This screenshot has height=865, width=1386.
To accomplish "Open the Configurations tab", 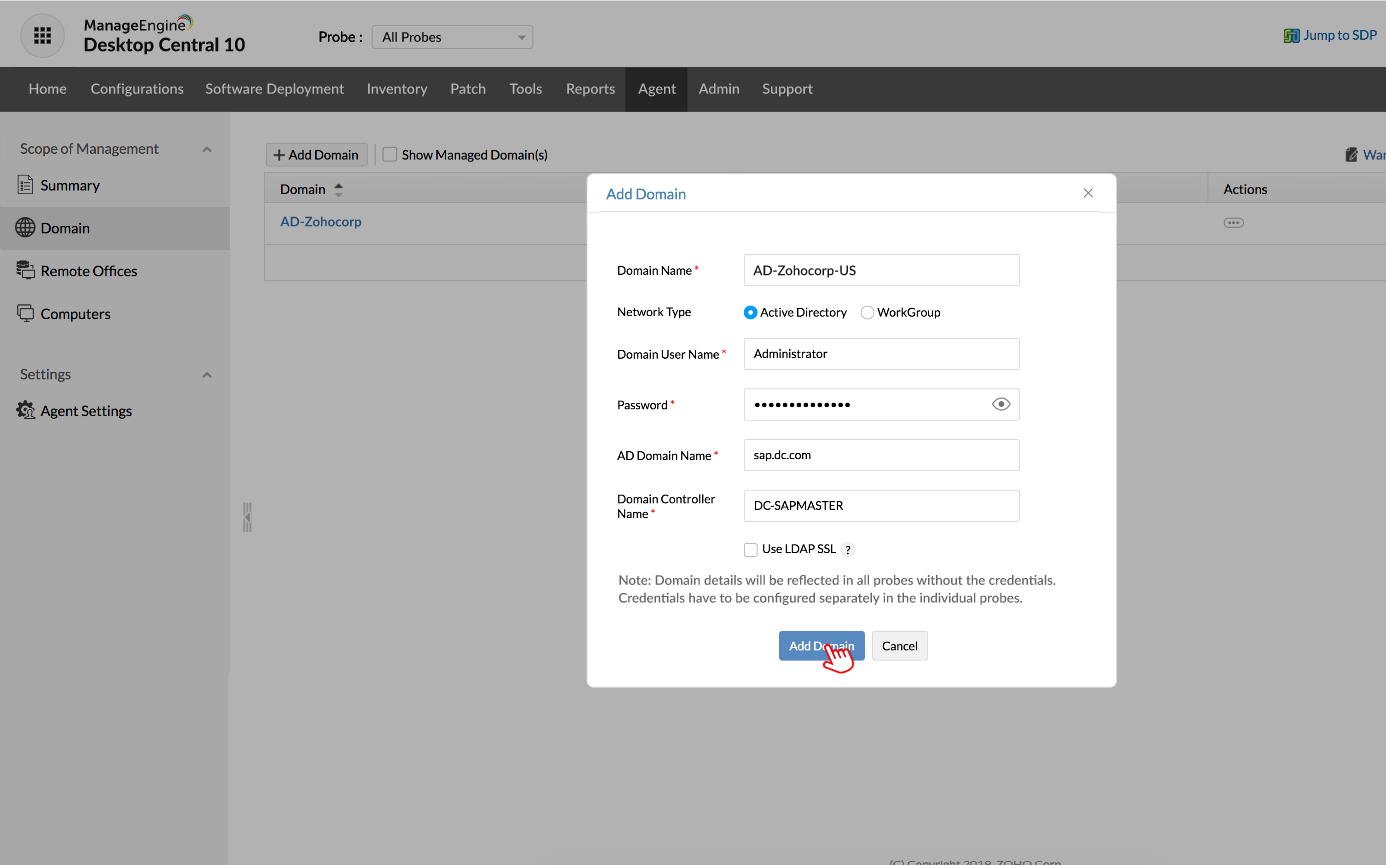I will pos(137,89).
